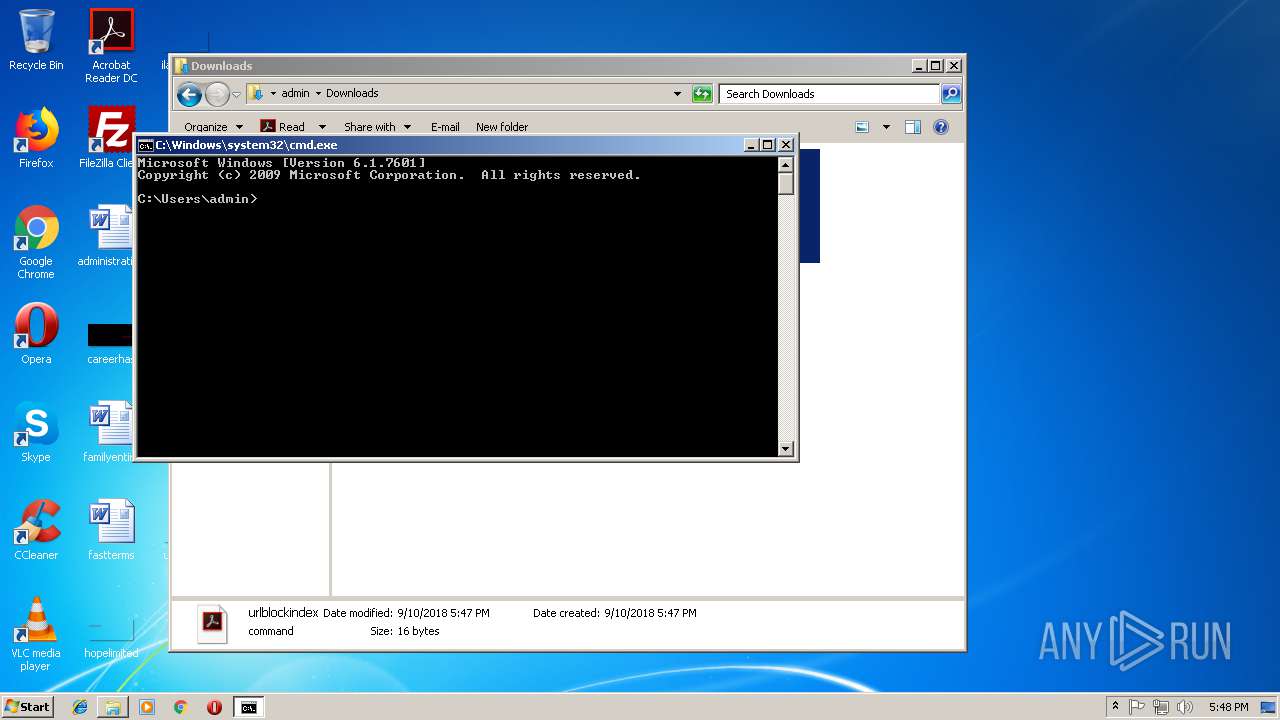Click the Opera icon in the taskbar

(214, 707)
